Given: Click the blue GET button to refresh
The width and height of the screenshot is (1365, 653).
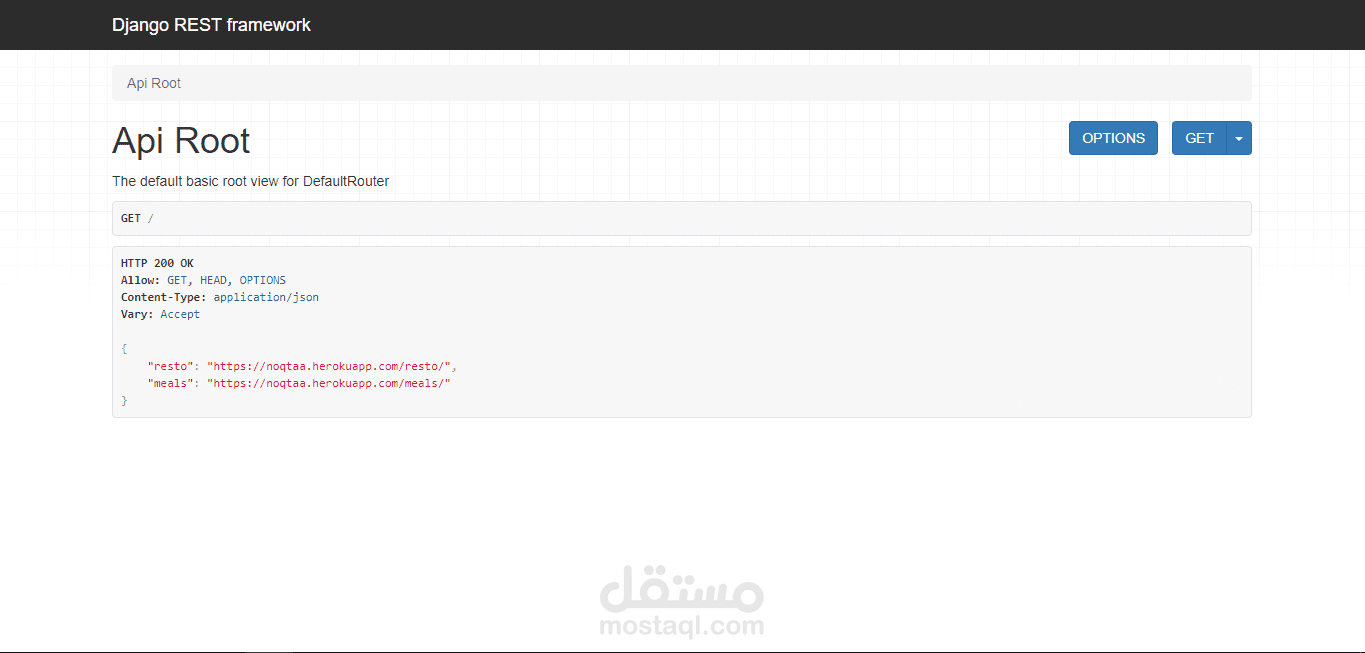Looking at the screenshot, I should (x=1199, y=138).
